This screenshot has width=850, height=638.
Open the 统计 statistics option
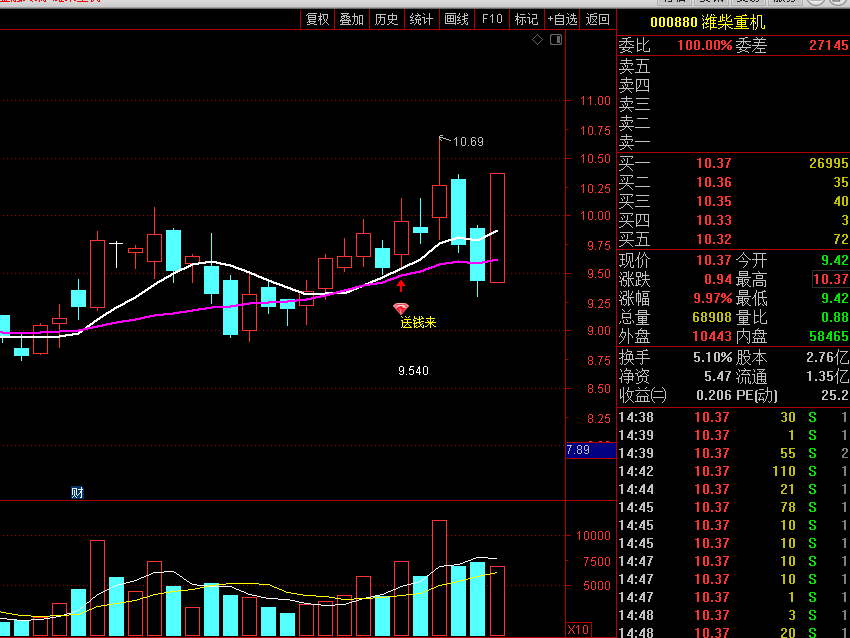point(421,20)
